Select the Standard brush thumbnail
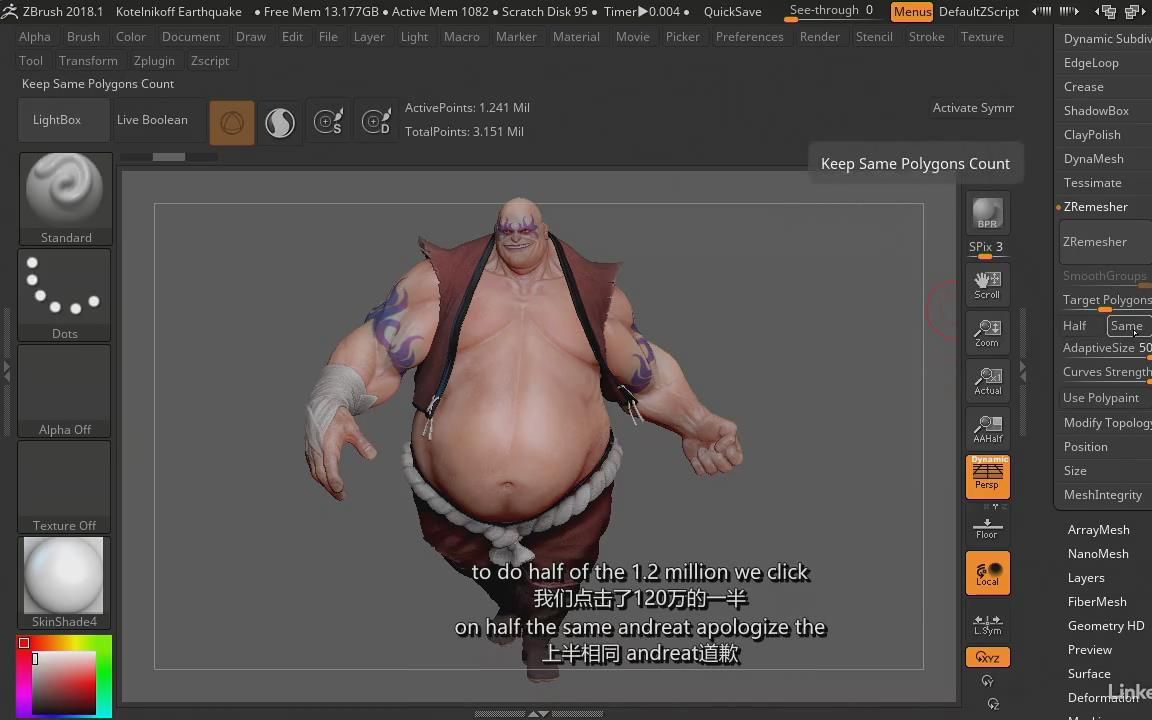 pos(65,190)
